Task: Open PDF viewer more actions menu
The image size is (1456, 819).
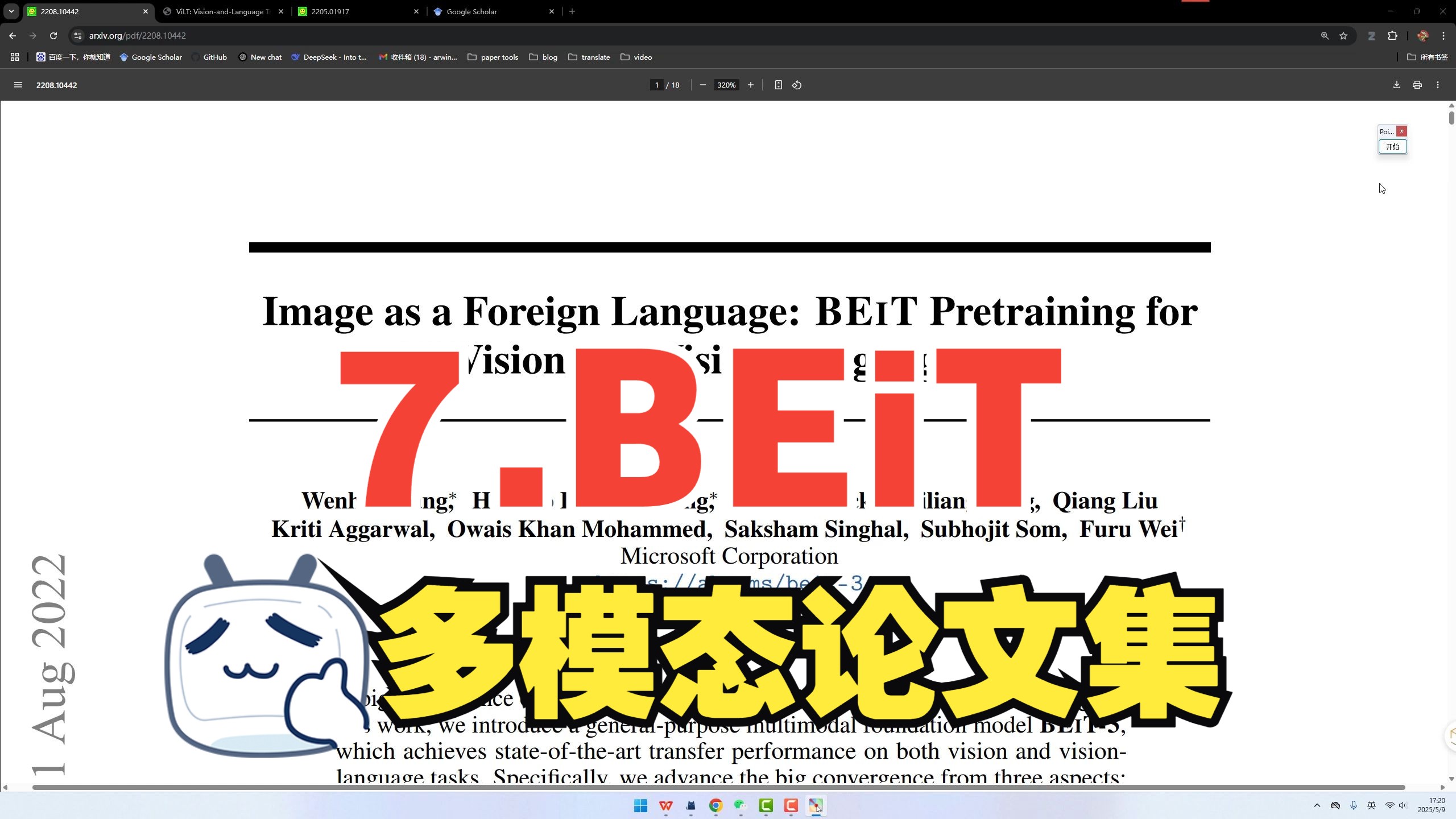Action: [1438, 85]
